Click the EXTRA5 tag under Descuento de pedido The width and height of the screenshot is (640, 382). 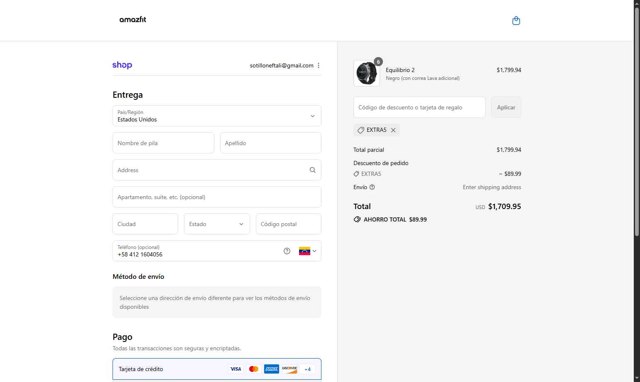367,174
